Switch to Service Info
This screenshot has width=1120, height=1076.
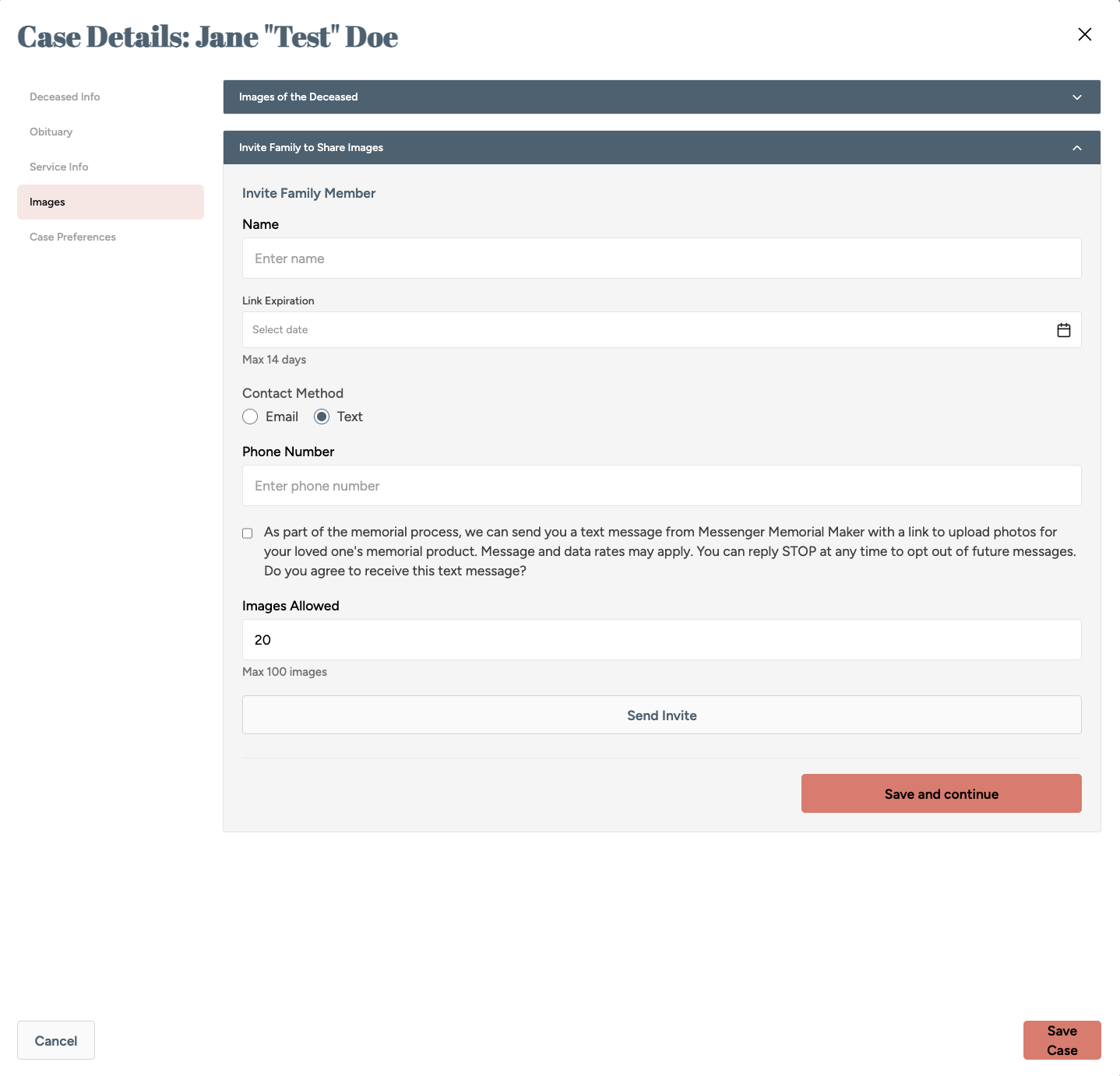59,167
